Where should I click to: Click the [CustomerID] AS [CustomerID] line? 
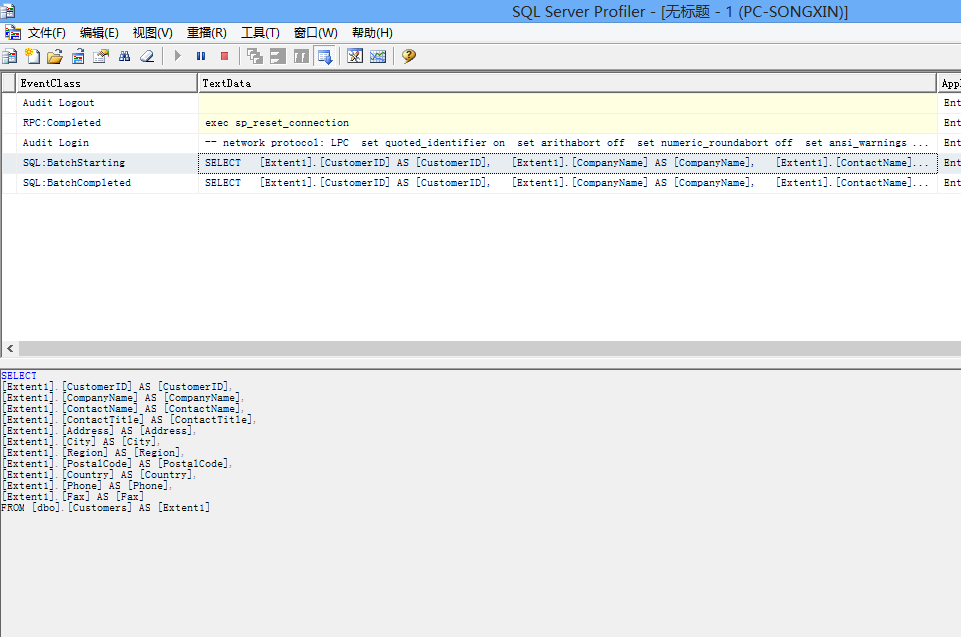[117, 387]
